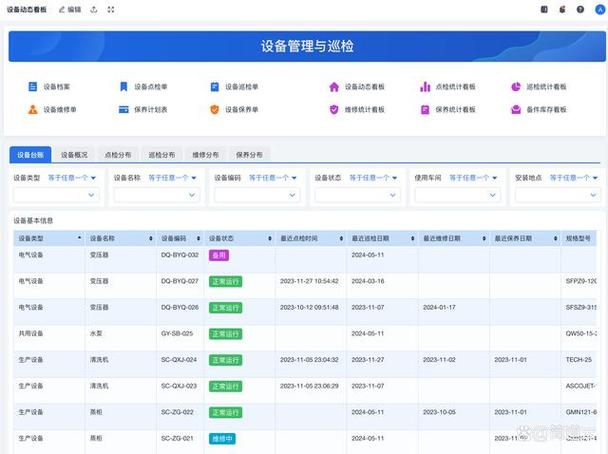608x454 pixels.
Task: Open the 巡检统计看板 pie chart icon
Action: pos(516,87)
